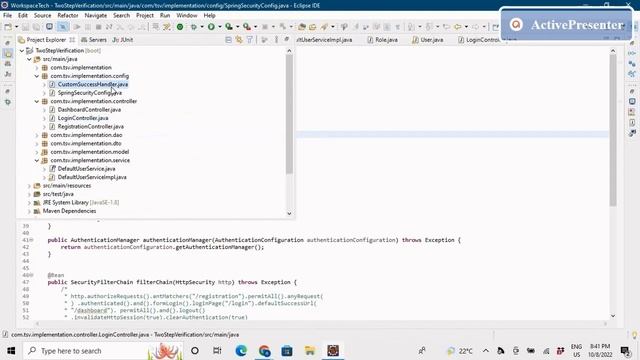This screenshot has width=640, height=360.
Task: Open Chrome from the taskbar
Action: pos(264,351)
